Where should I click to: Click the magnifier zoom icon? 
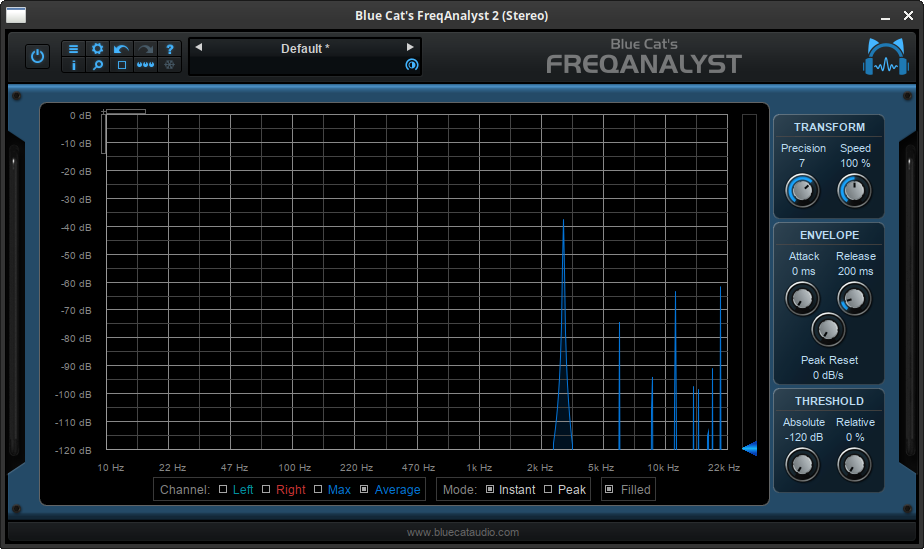pos(97,65)
